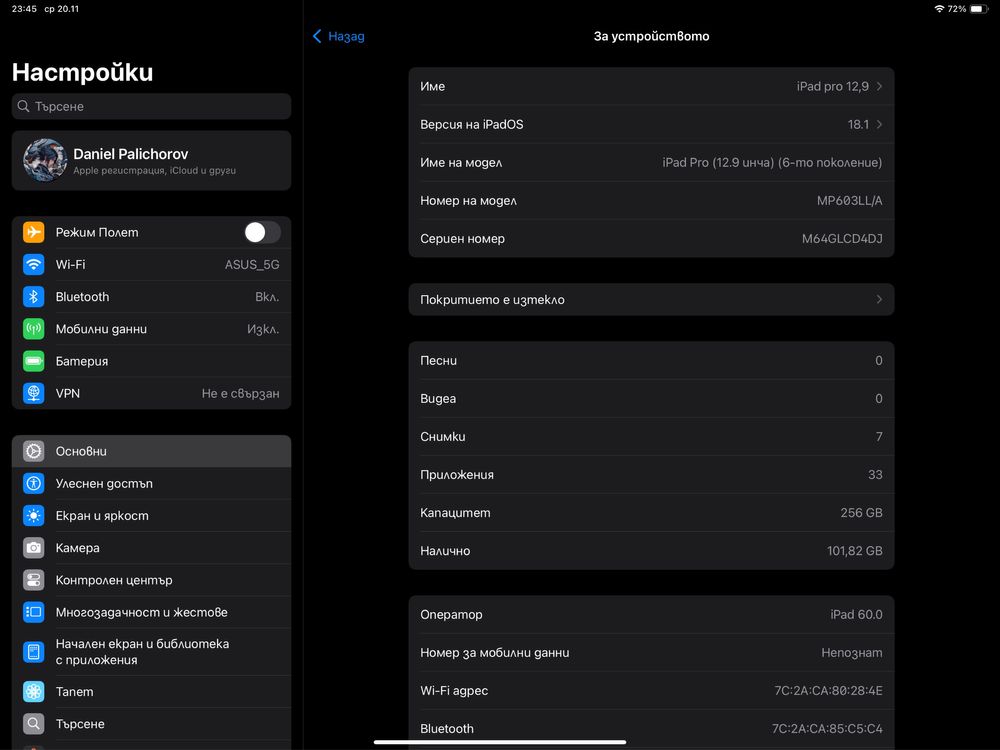Tap the 18.1 version value
The height and width of the screenshot is (750, 1000).
click(x=858, y=124)
